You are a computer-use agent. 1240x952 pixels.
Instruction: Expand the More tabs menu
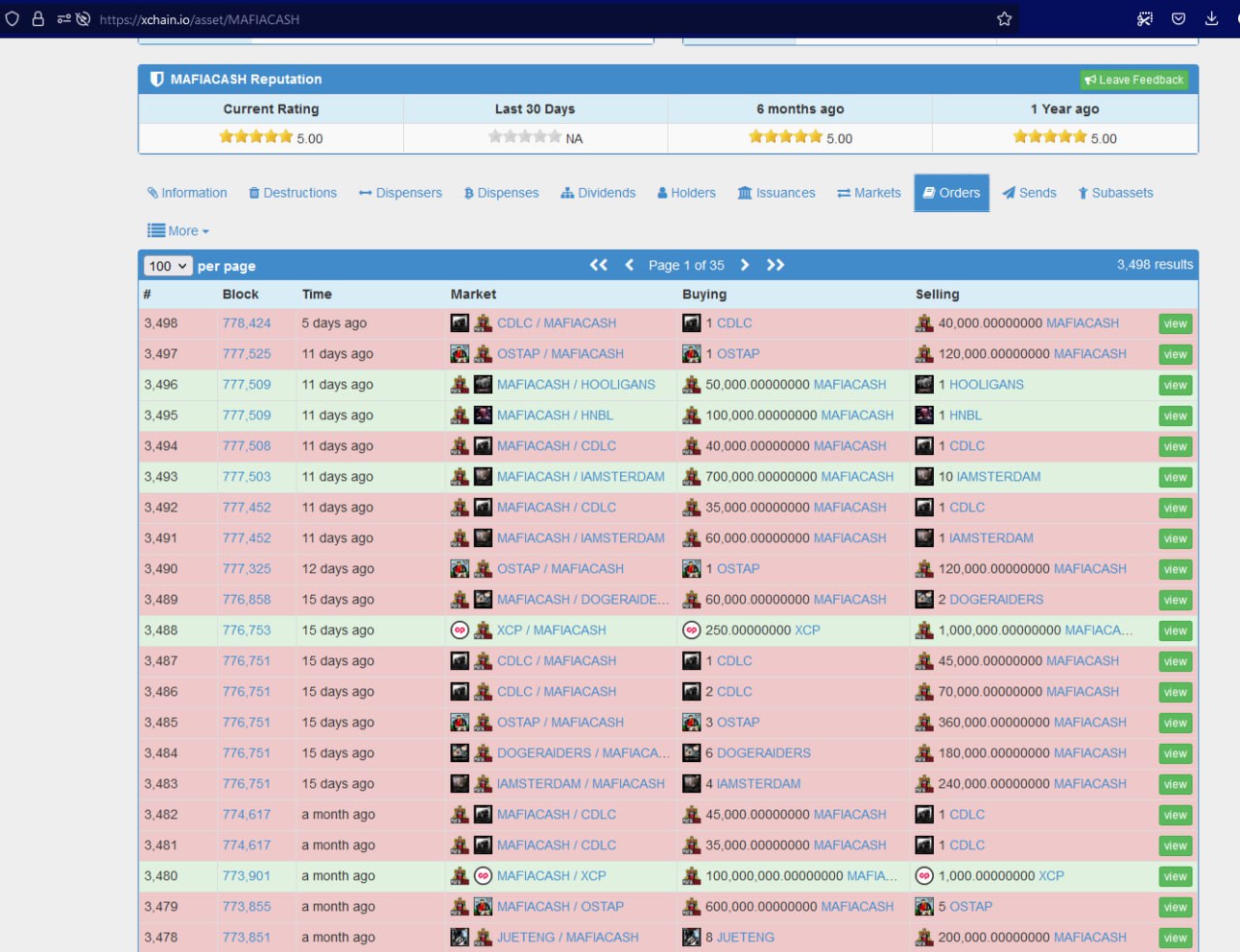click(178, 230)
